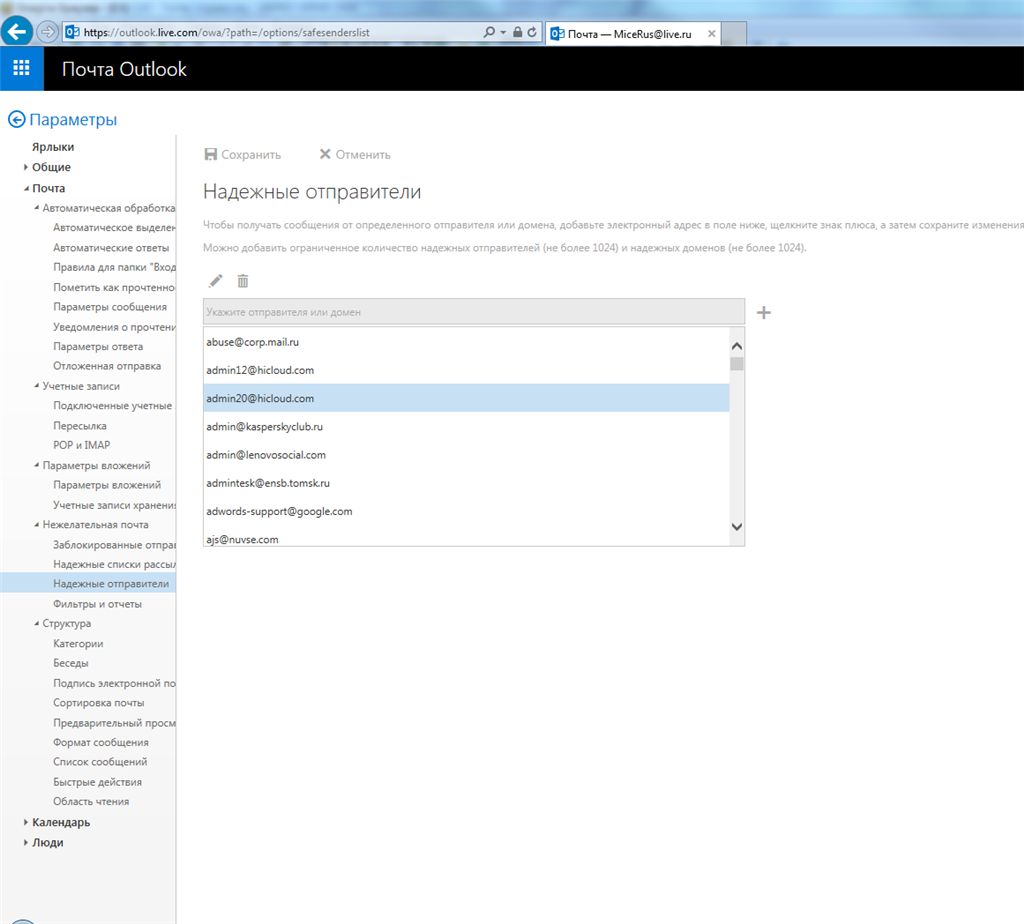Open Категории settings

click(x=78, y=644)
